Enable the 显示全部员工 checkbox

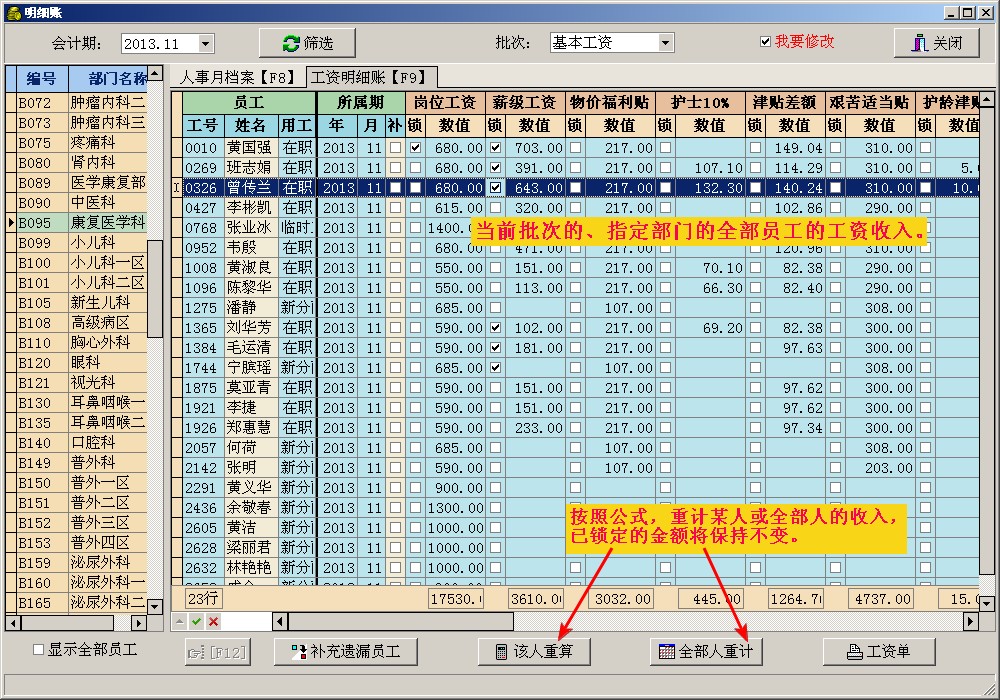click(39, 650)
